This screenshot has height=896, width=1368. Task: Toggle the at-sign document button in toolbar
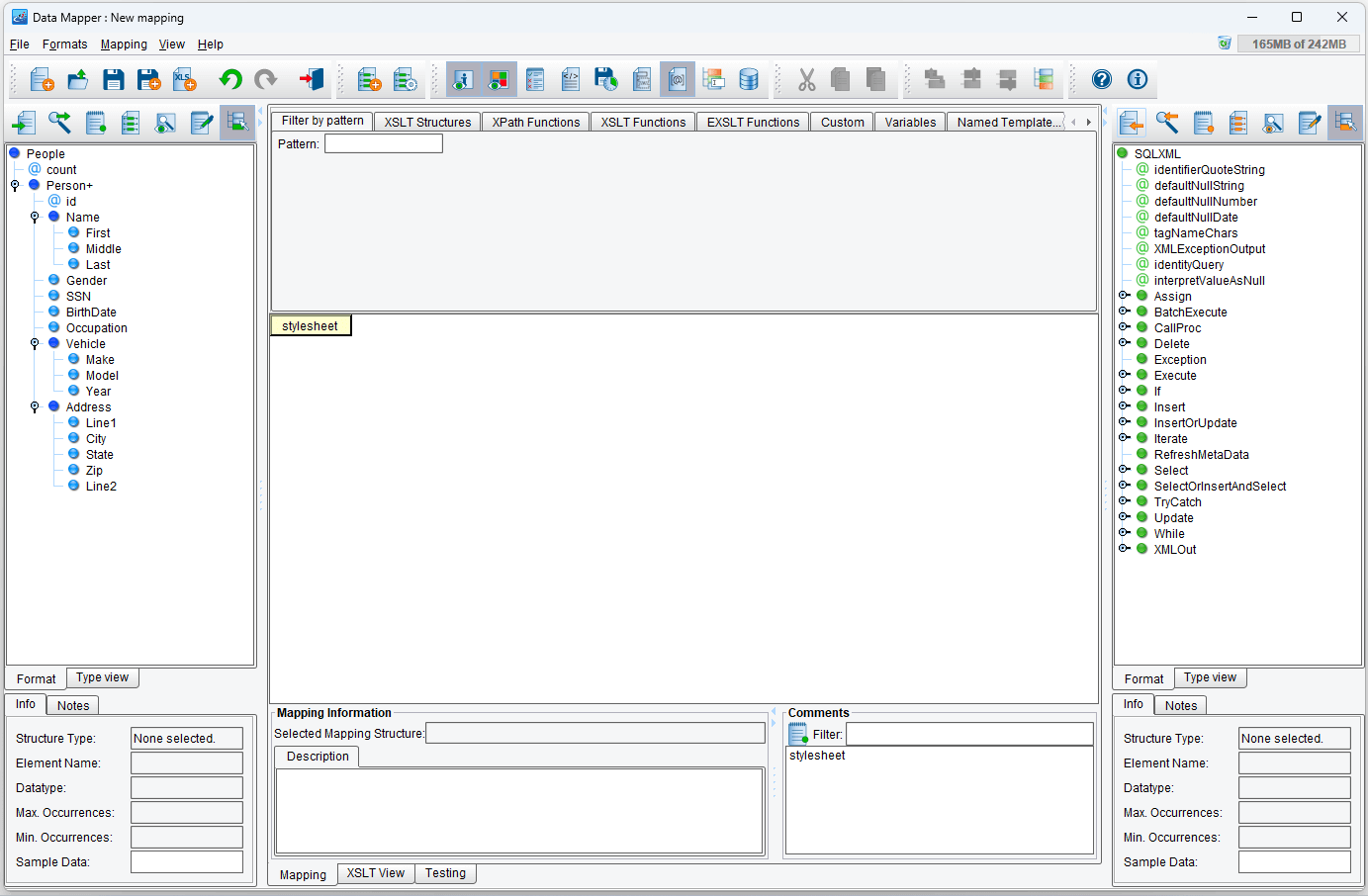pyautogui.click(x=678, y=79)
